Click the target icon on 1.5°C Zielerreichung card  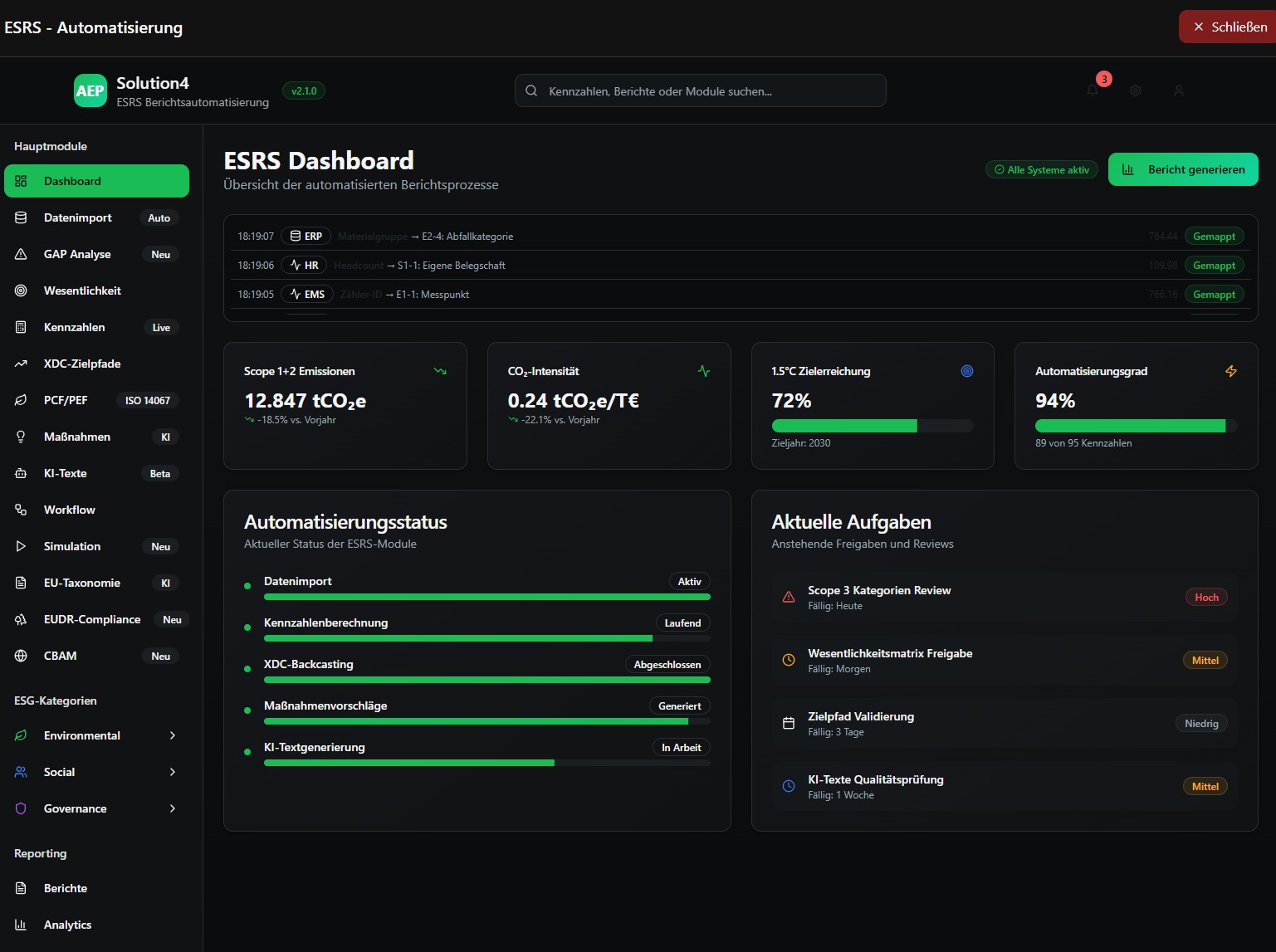point(967,371)
